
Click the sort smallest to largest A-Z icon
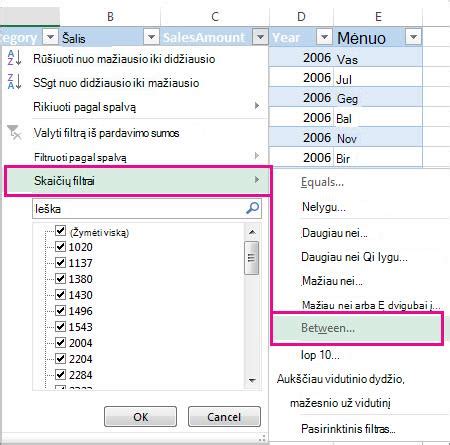click(14, 58)
